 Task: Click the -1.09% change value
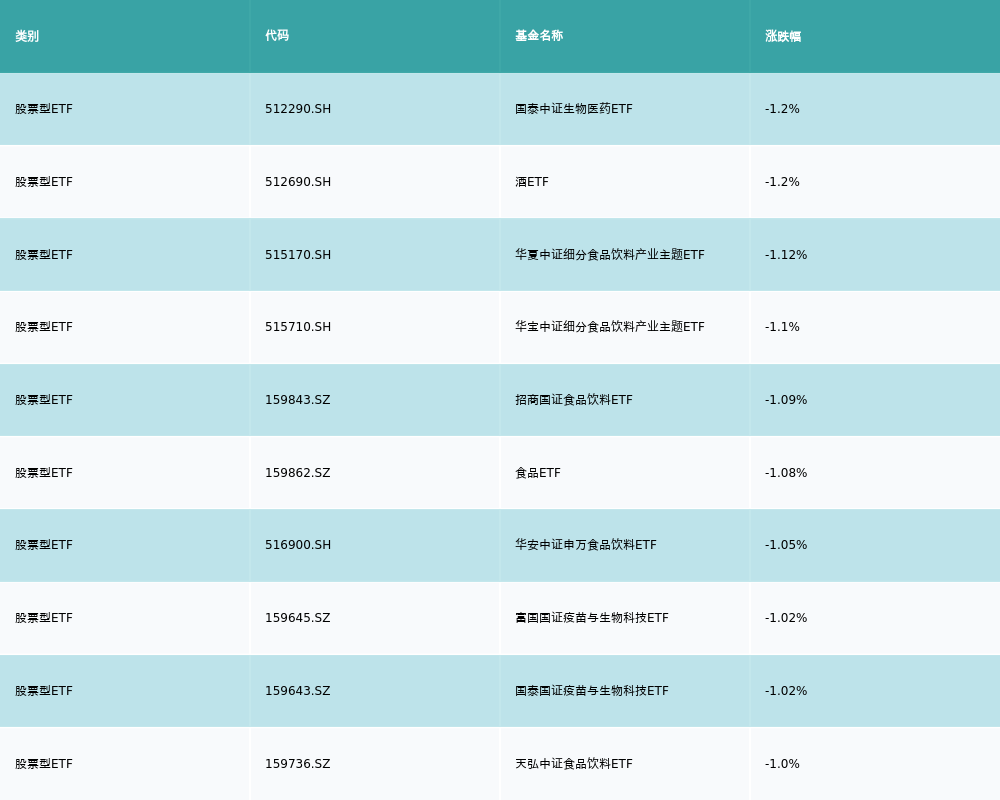[786, 400]
